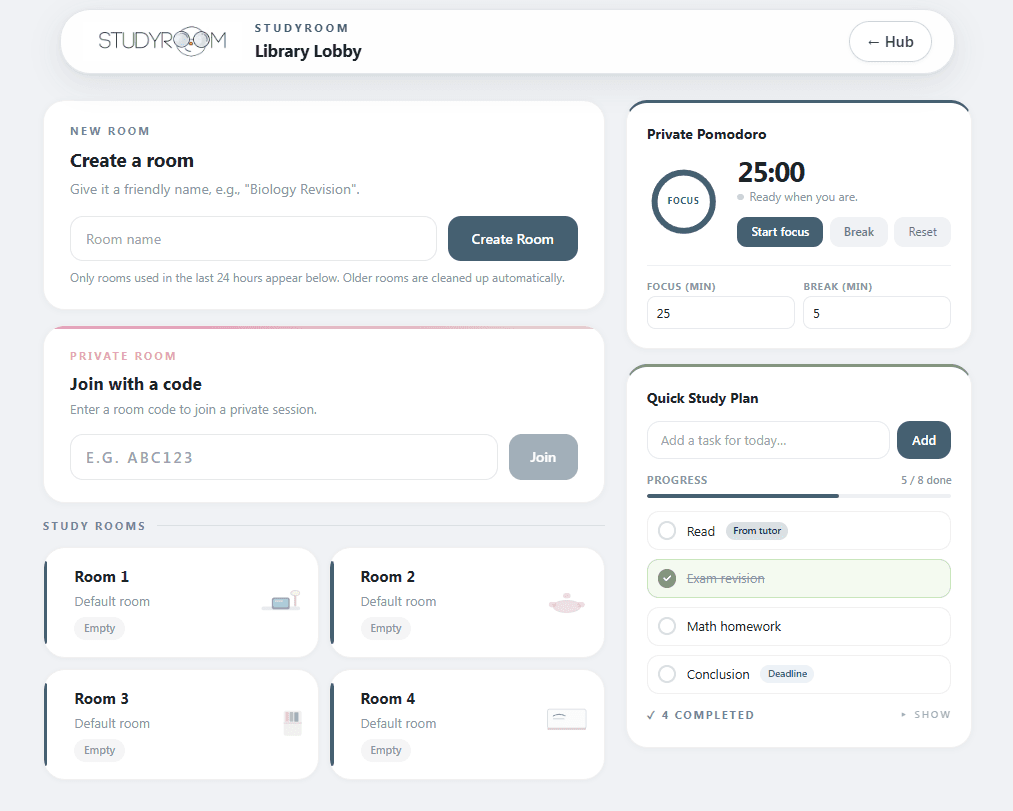Show the 4 completed tasks
1013x811 pixels.
[926, 715]
